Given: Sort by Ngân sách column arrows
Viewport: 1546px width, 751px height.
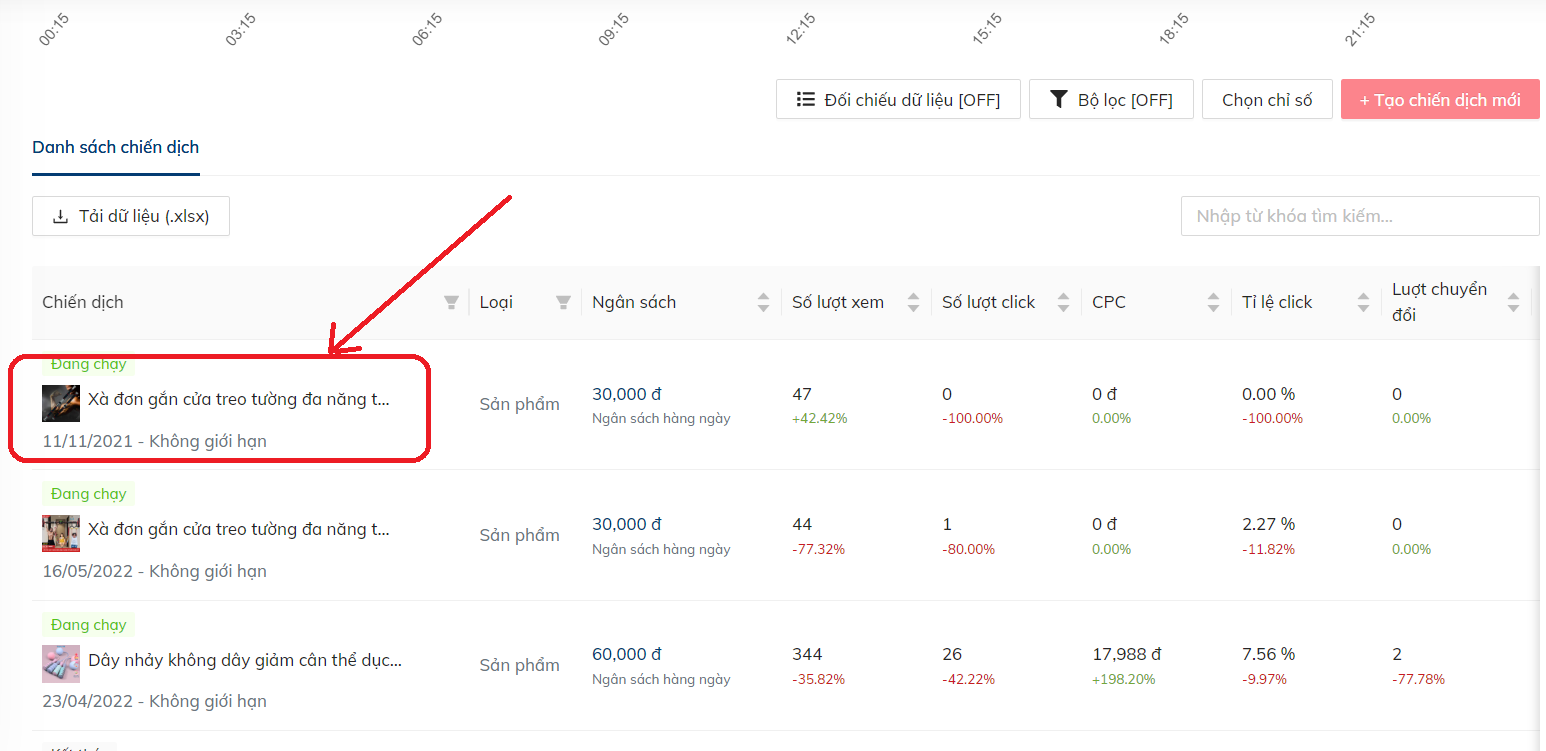Looking at the screenshot, I should 764,302.
